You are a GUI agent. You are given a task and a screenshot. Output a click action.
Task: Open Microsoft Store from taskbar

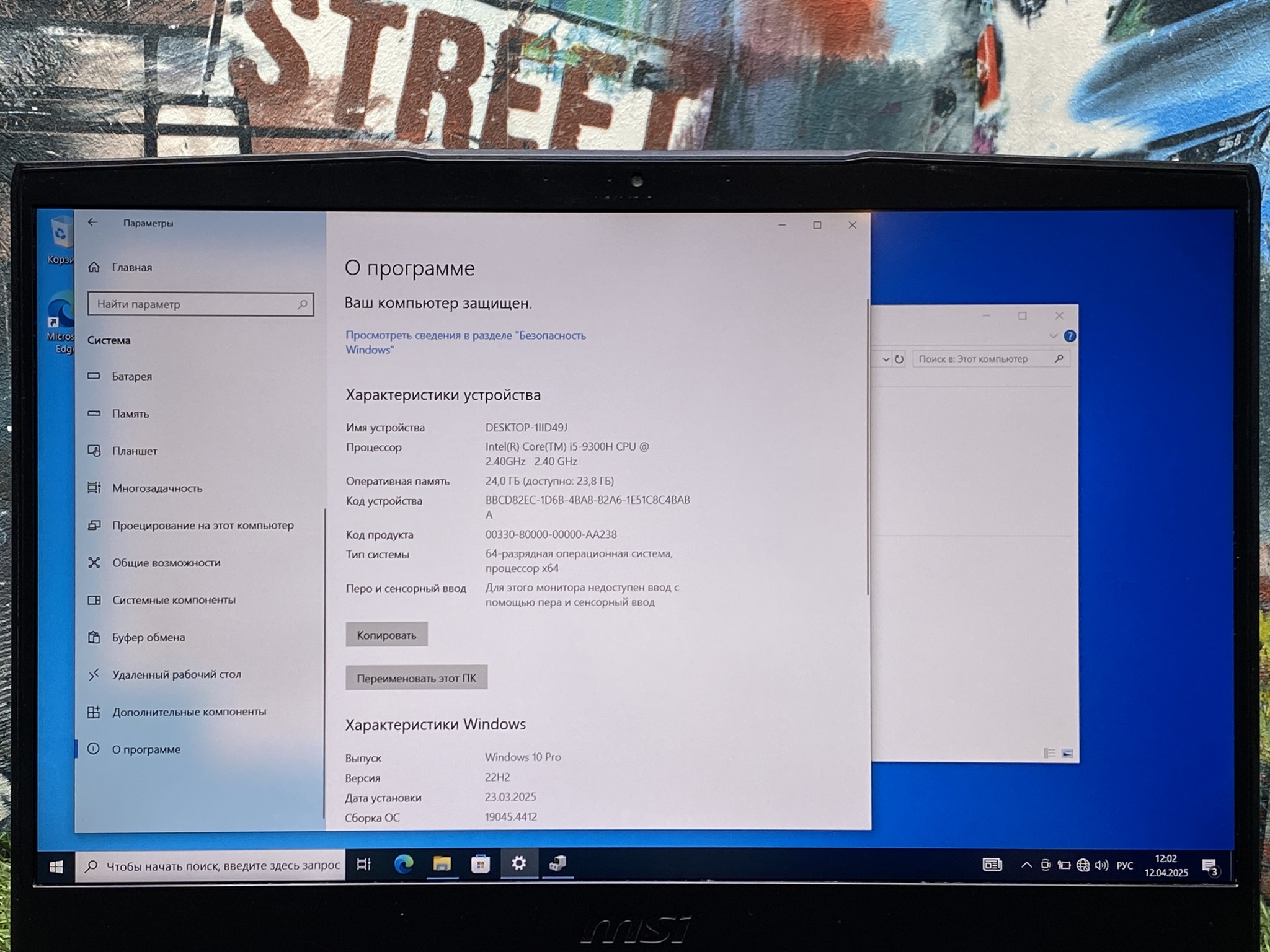tap(480, 864)
